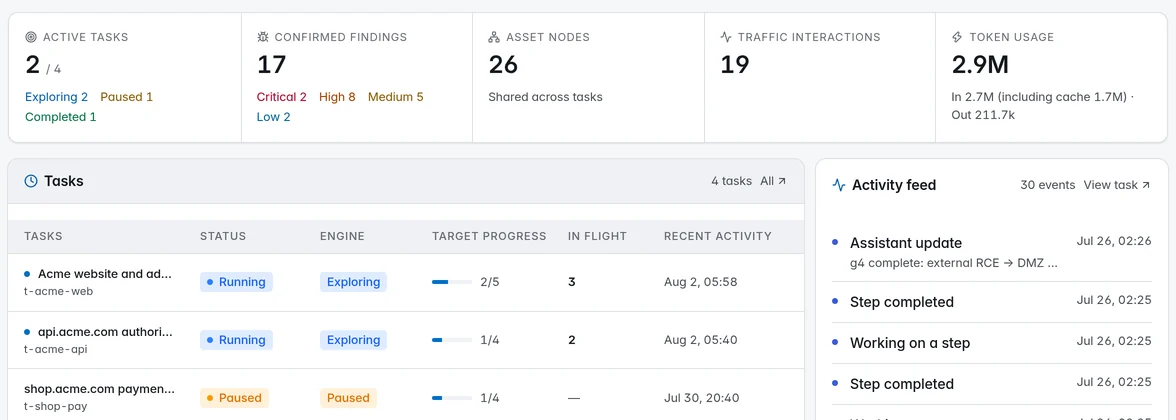
Task: Open View task link in Activity feed
Action: pos(1117,184)
